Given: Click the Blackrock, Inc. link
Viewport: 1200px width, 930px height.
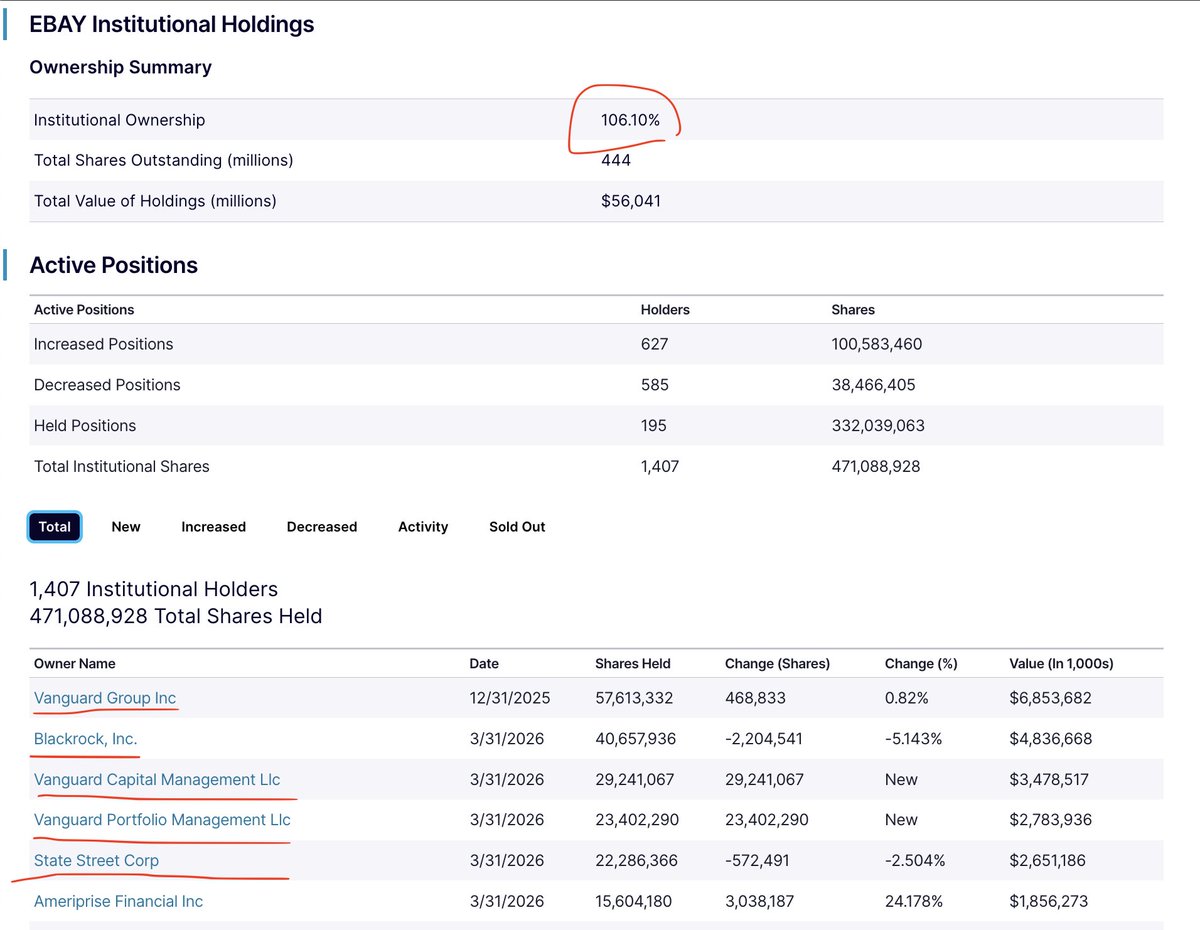Looking at the screenshot, I should pyautogui.click(x=86, y=739).
